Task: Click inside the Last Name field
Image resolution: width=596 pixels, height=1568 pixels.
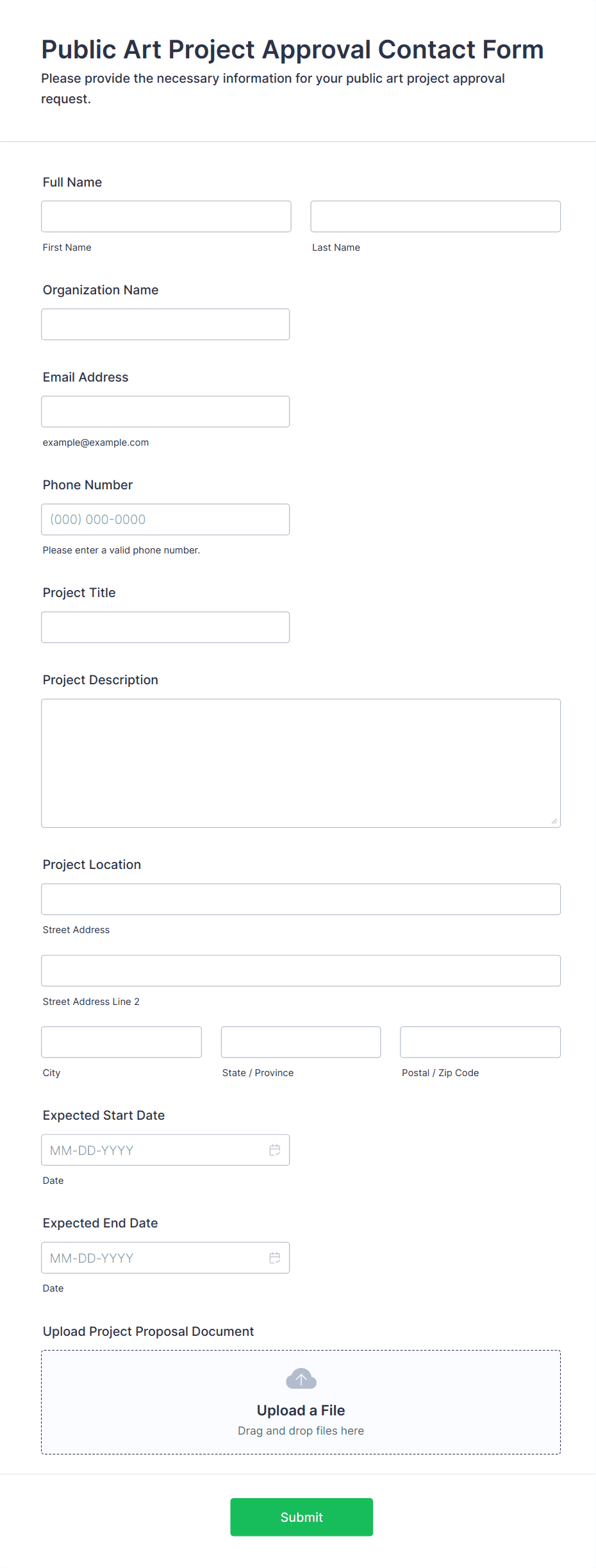Action: 435,216
